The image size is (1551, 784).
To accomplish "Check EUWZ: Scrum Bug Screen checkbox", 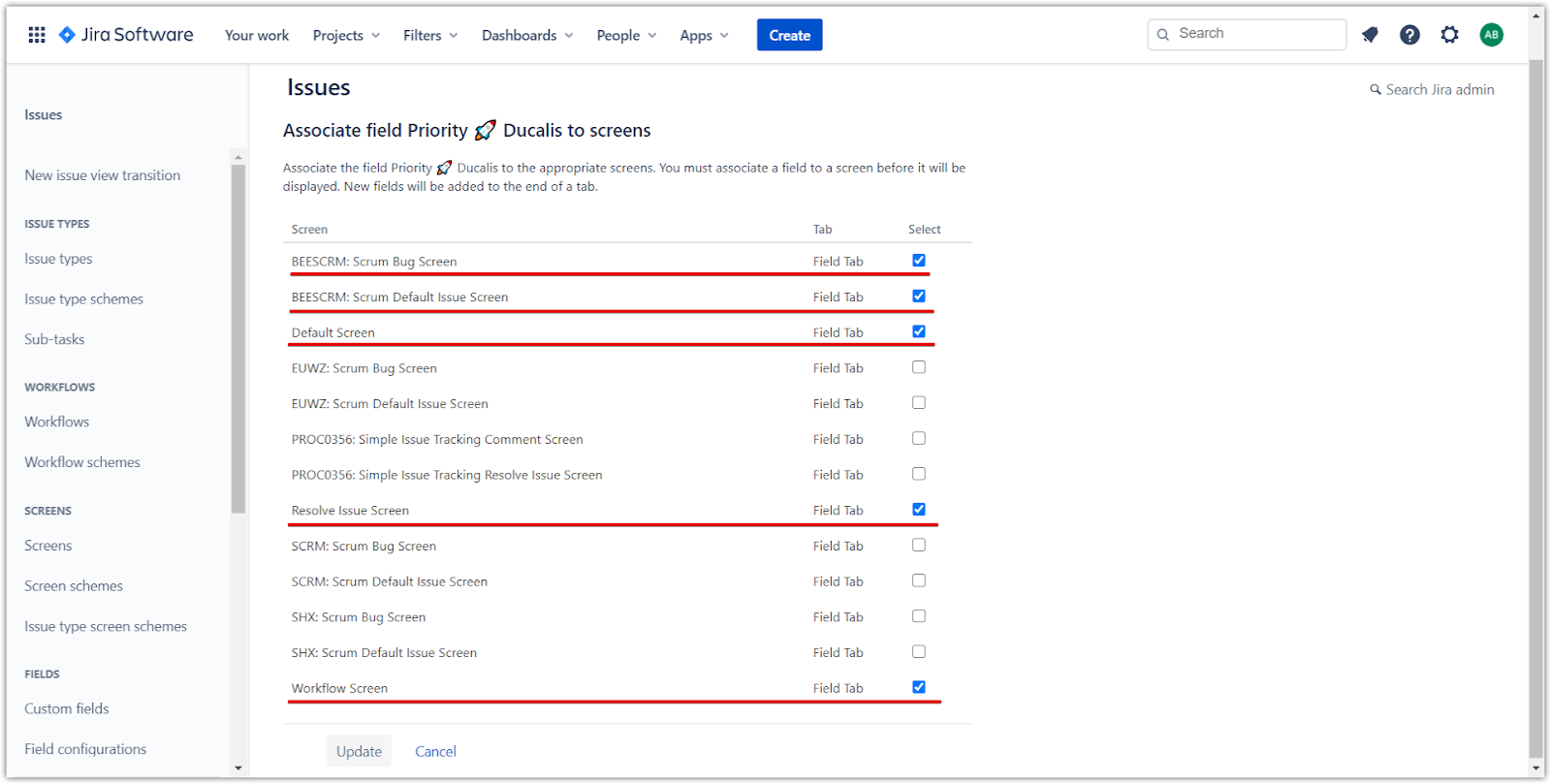I will [919, 367].
